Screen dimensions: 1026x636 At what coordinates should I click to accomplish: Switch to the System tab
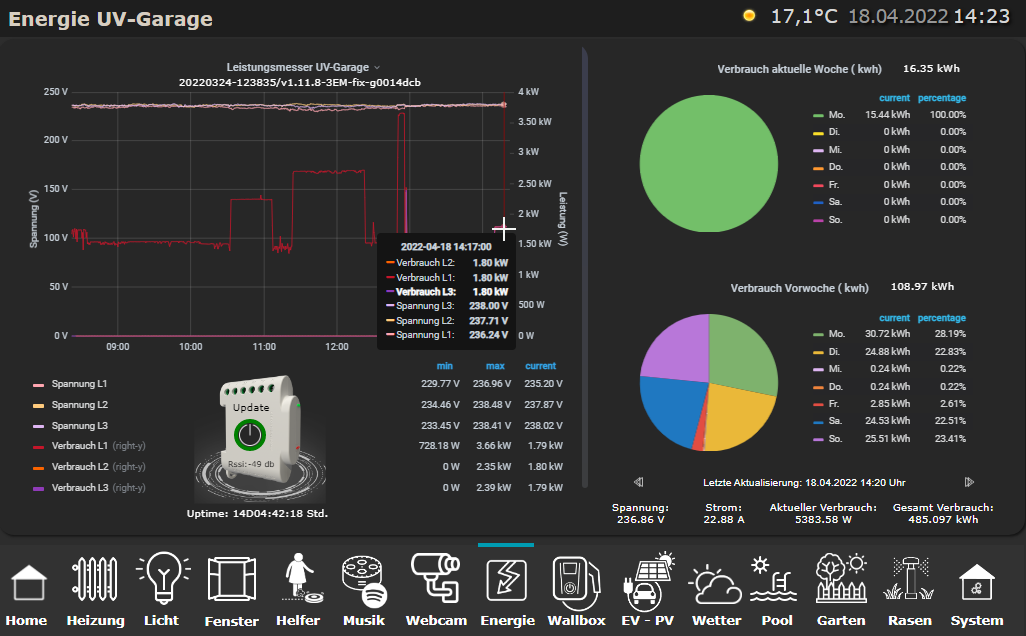(x=976, y=585)
